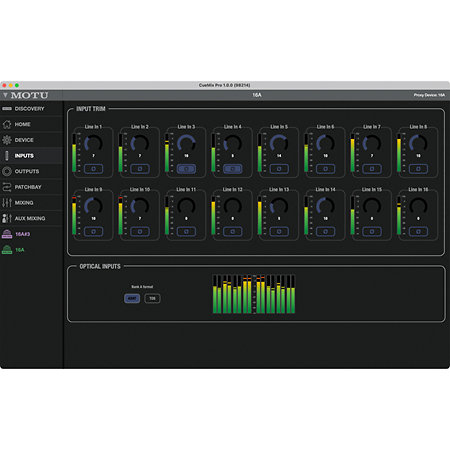Click the Proxy Device 16A text

429,95
